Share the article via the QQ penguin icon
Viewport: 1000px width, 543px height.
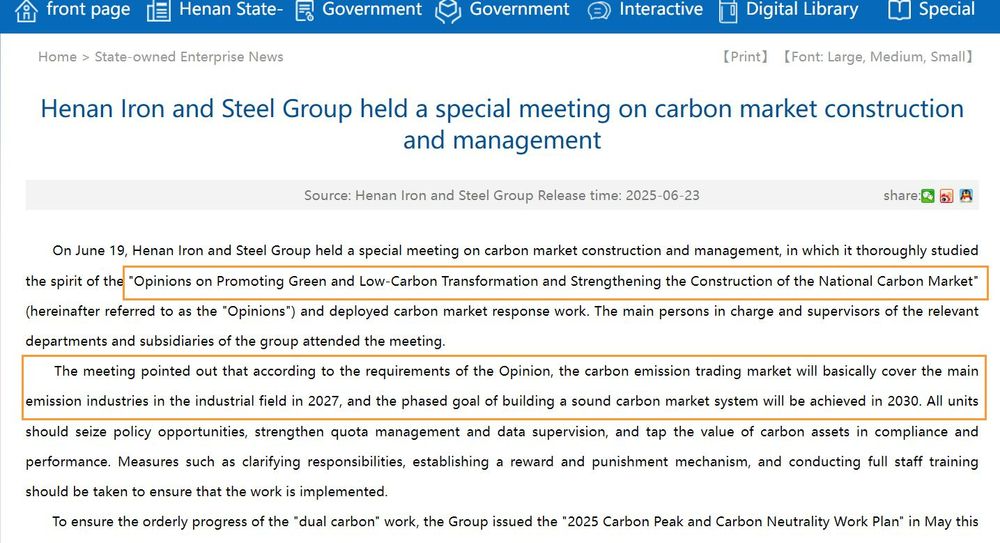pos(966,195)
